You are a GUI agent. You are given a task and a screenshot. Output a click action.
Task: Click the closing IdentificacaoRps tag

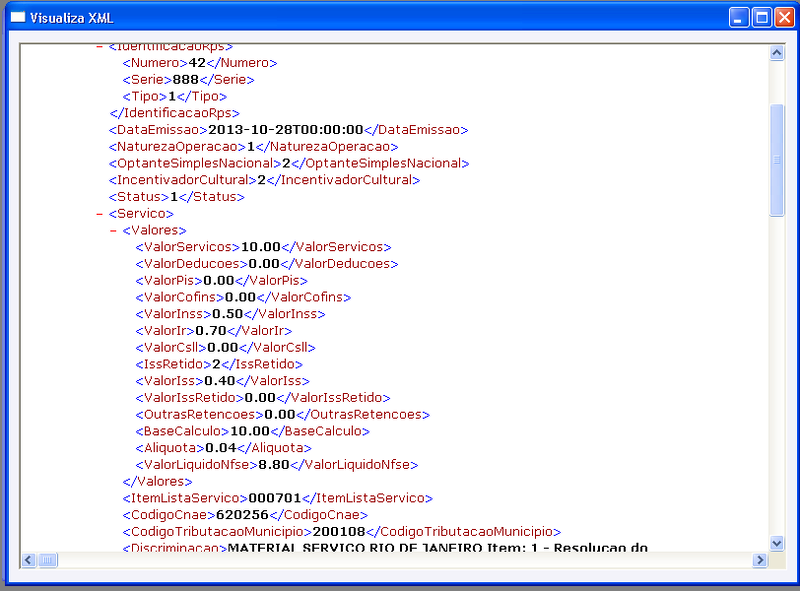click(174, 113)
